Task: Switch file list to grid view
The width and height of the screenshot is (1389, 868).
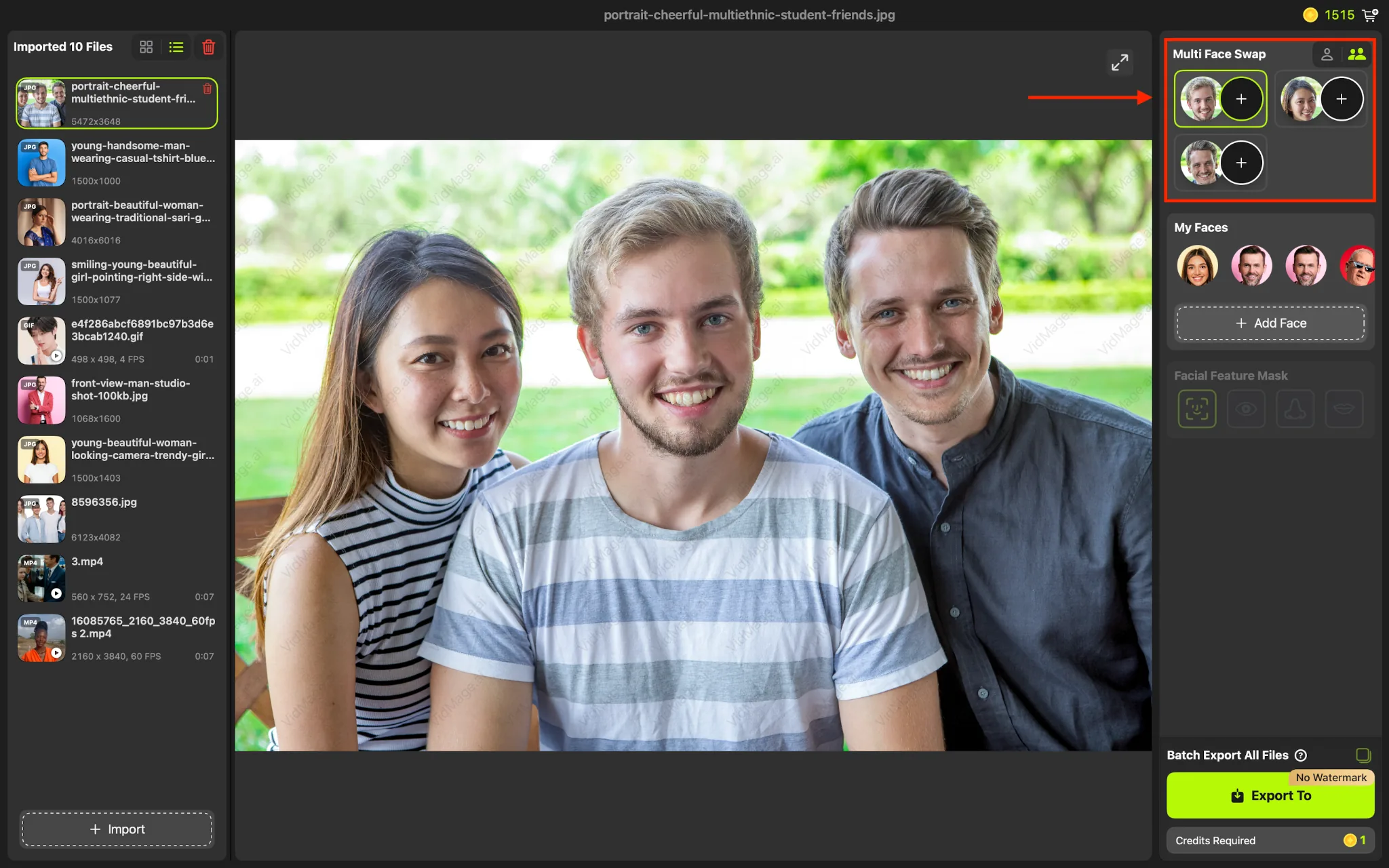Action: tap(146, 47)
